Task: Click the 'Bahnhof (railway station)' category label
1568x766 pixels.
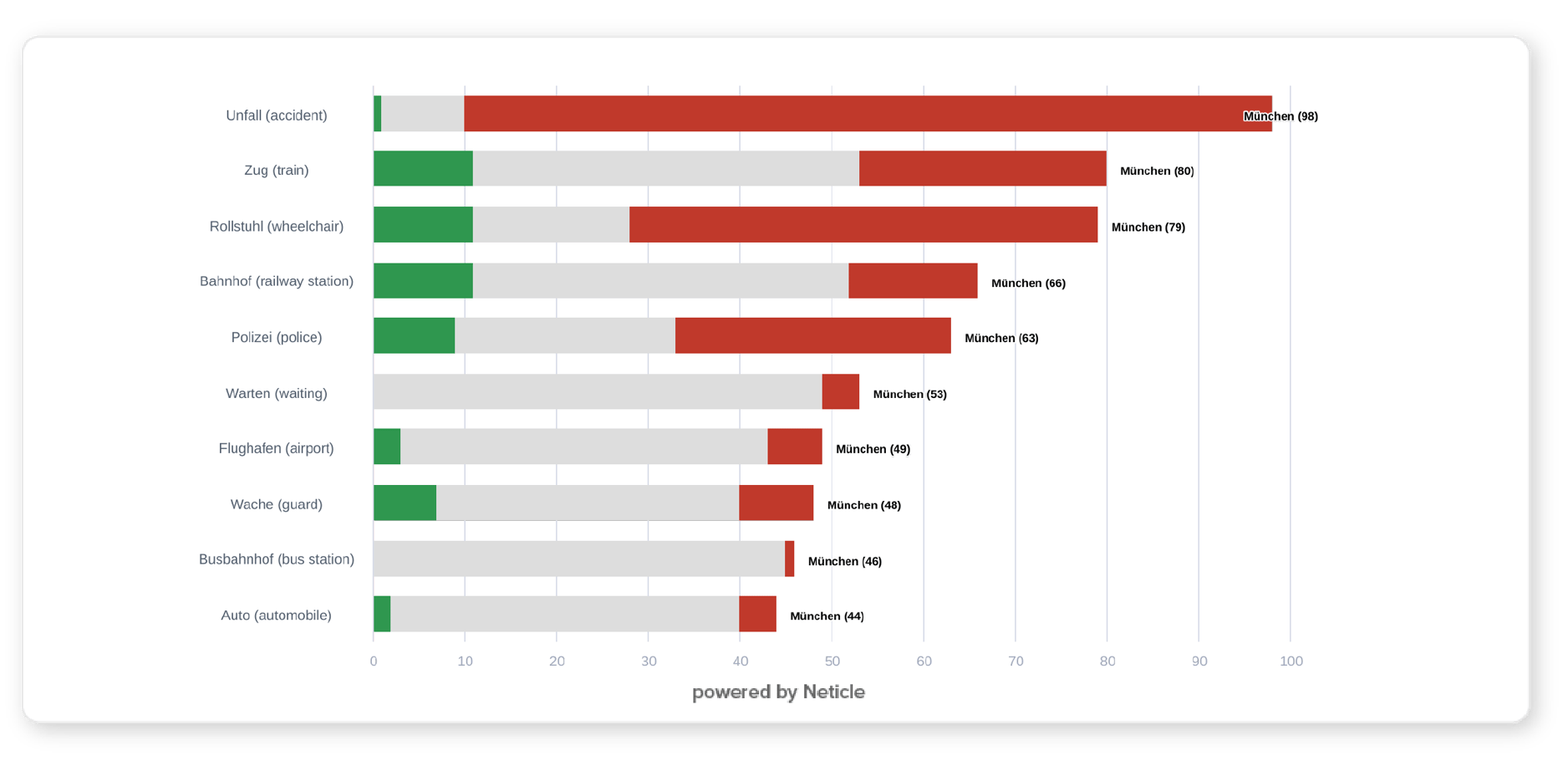Action: click(276, 282)
